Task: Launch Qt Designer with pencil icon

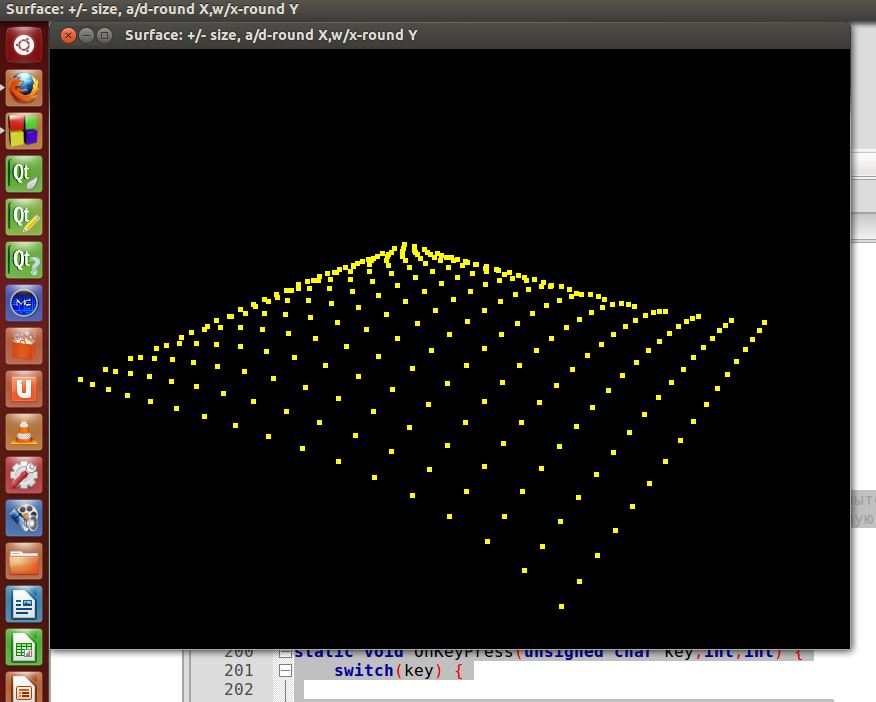Action: [24, 217]
